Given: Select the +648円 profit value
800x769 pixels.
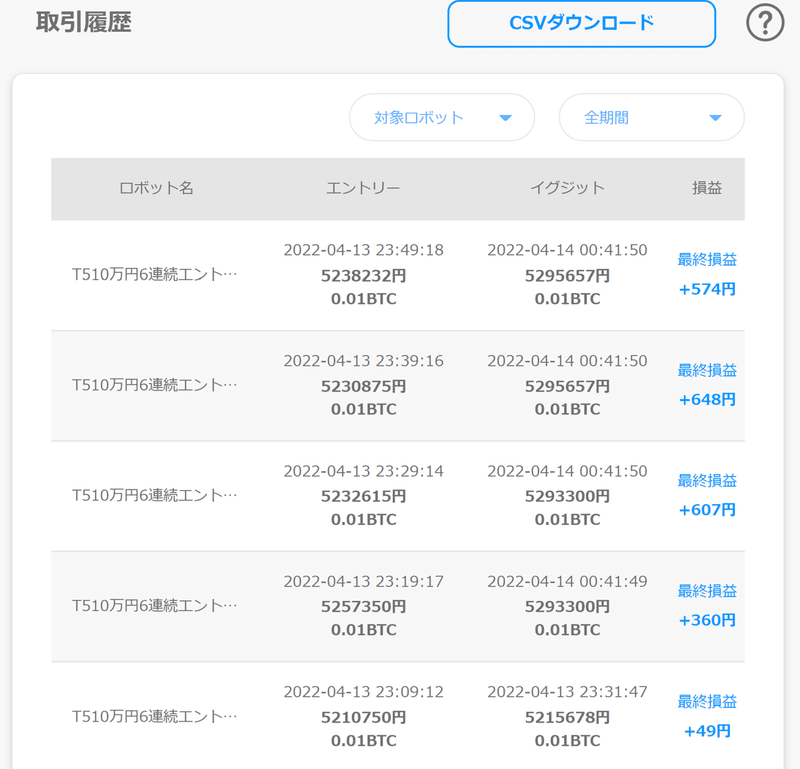Looking at the screenshot, I should pyautogui.click(x=707, y=400).
